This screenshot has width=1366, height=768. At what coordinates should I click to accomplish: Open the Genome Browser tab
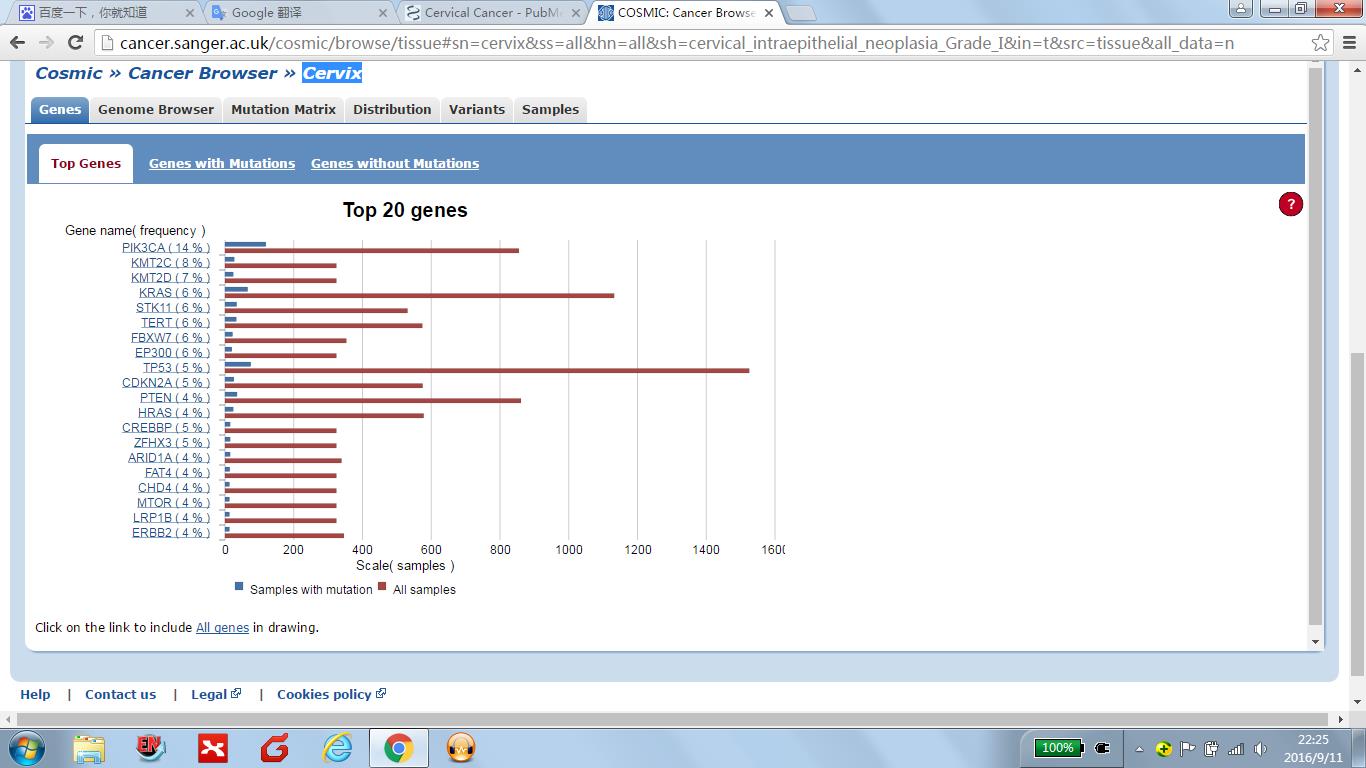156,110
